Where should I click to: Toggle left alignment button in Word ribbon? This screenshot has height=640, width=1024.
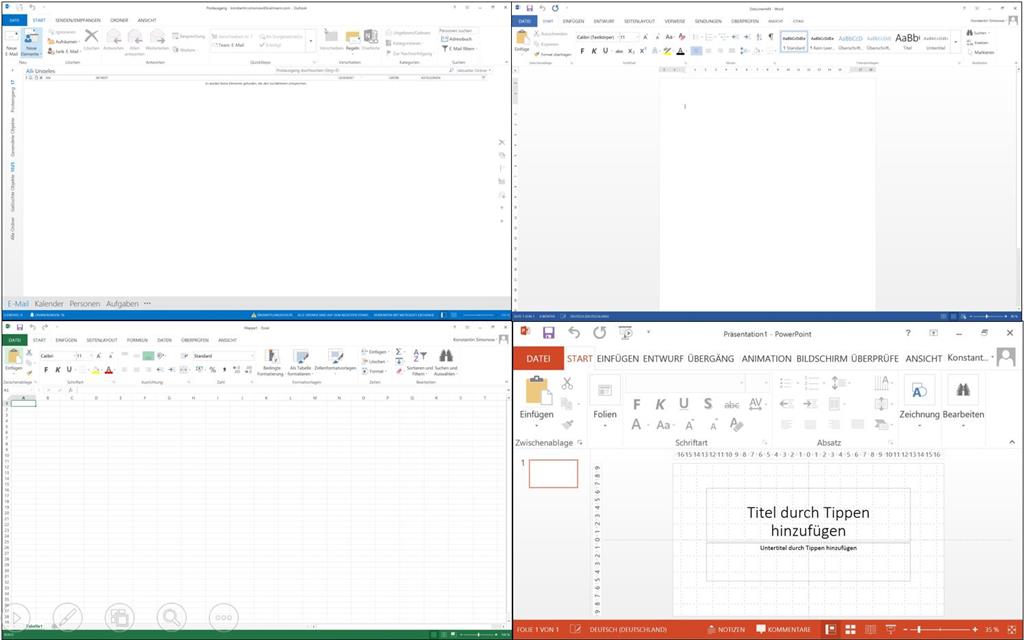tap(697, 51)
